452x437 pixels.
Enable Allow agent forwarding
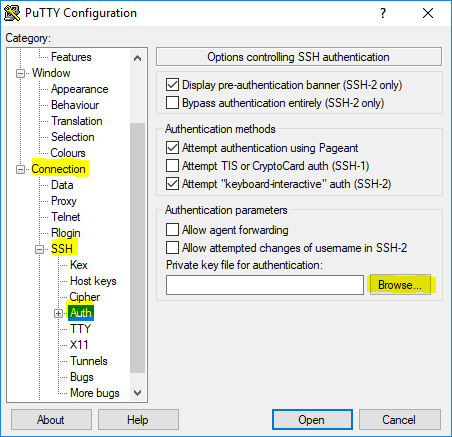click(x=172, y=230)
